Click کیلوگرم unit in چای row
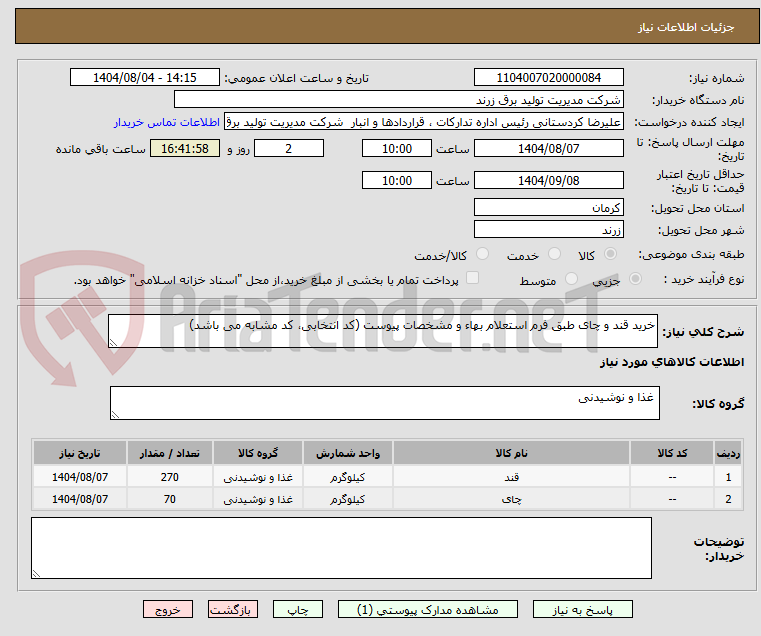The width and height of the screenshot is (761, 636). tap(347, 499)
